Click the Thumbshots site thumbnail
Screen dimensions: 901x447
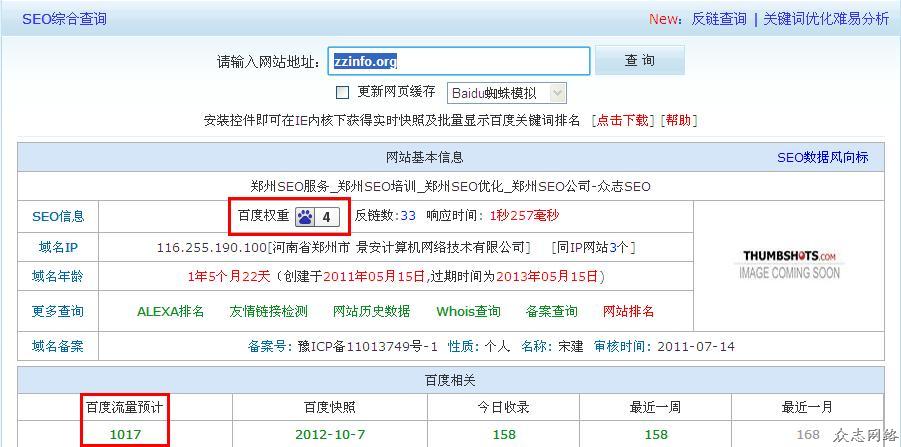790,264
